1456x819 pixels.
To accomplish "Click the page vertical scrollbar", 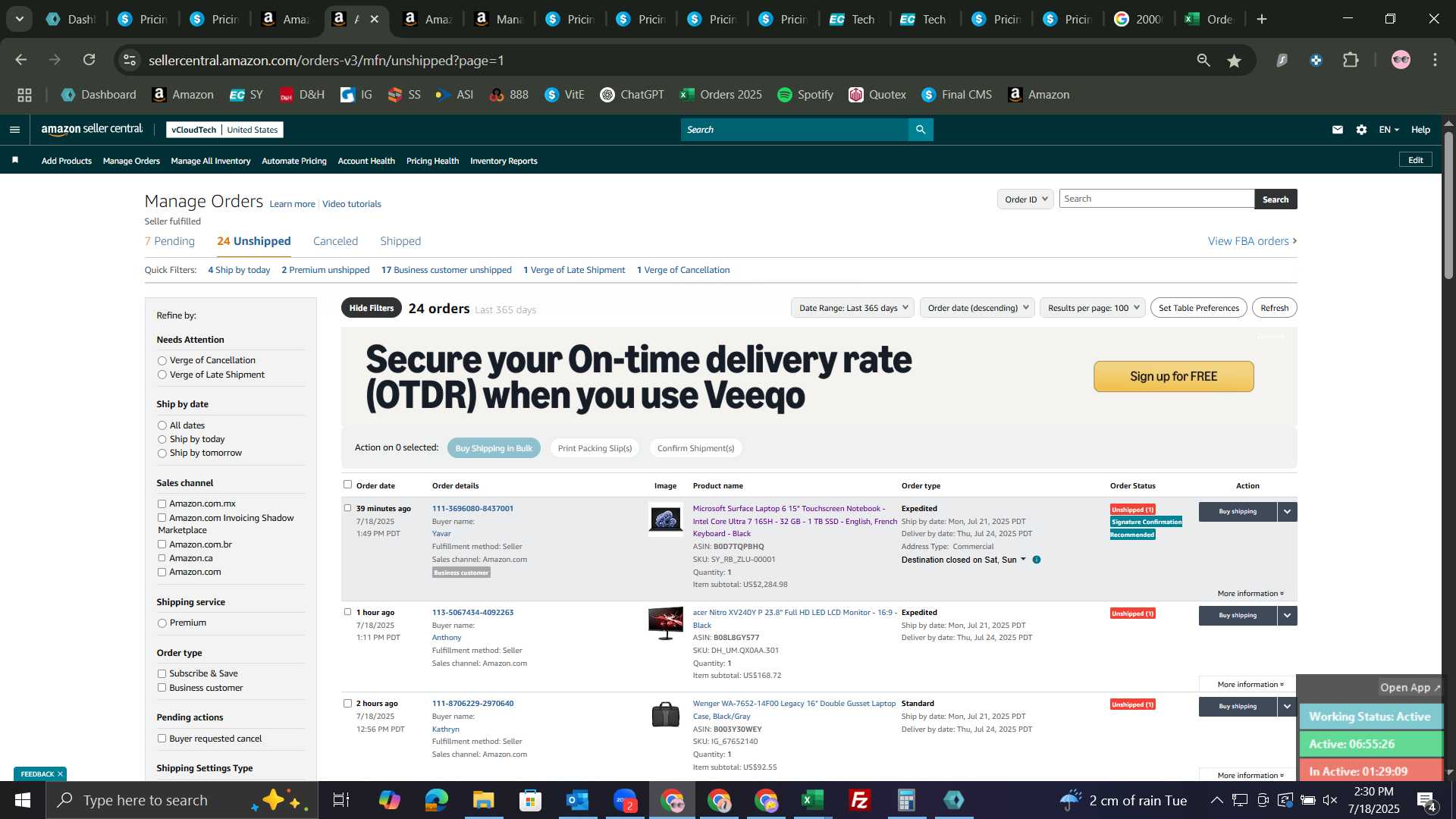I will coord(1448,205).
